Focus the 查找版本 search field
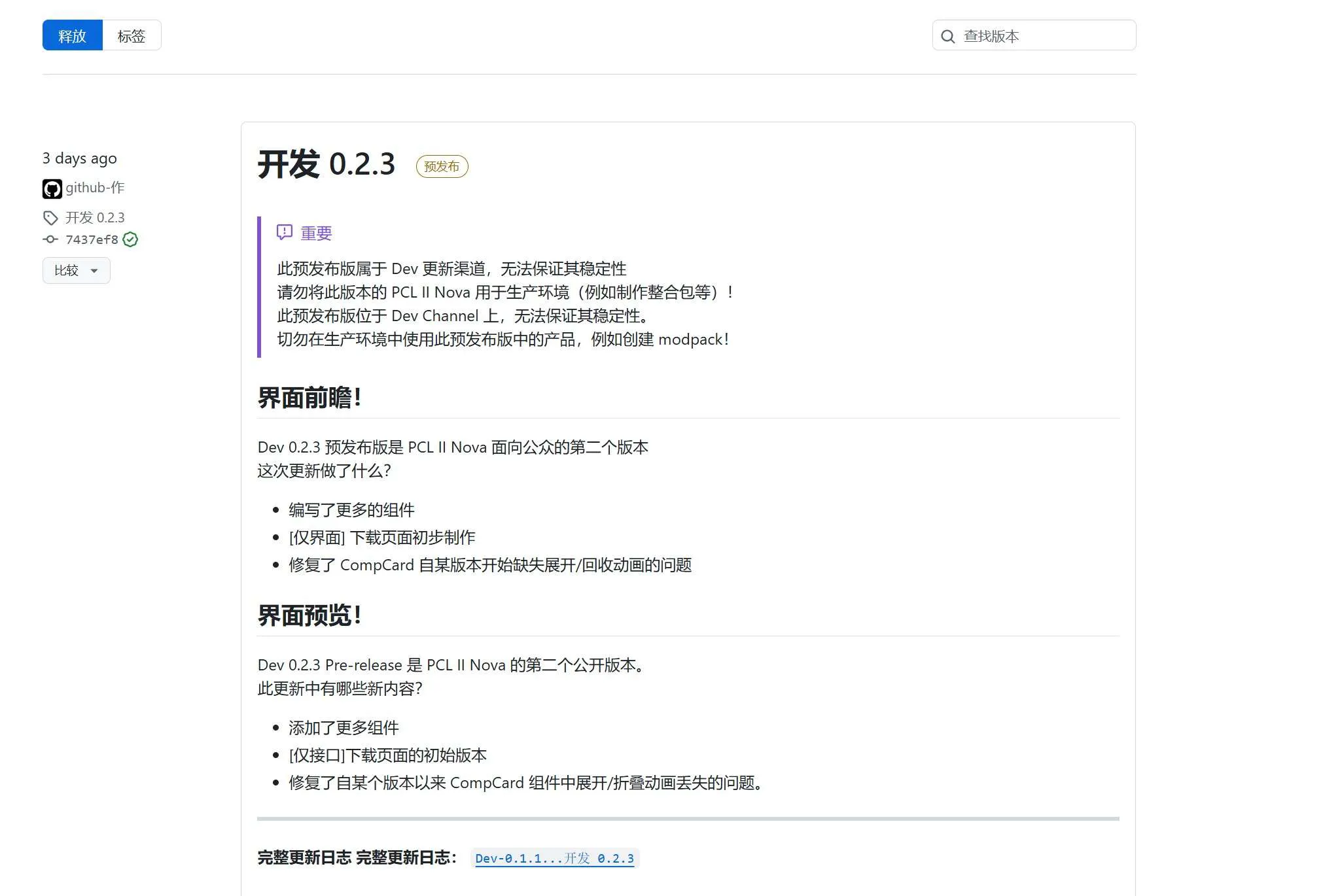 pyautogui.click(x=1034, y=35)
